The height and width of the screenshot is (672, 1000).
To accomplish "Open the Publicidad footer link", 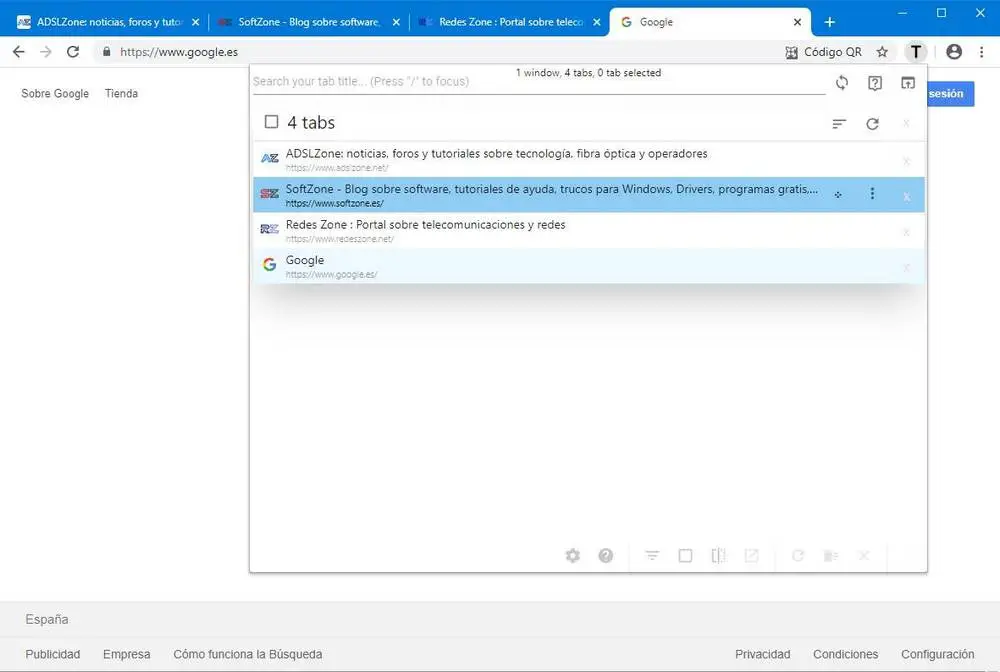I will [x=53, y=654].
